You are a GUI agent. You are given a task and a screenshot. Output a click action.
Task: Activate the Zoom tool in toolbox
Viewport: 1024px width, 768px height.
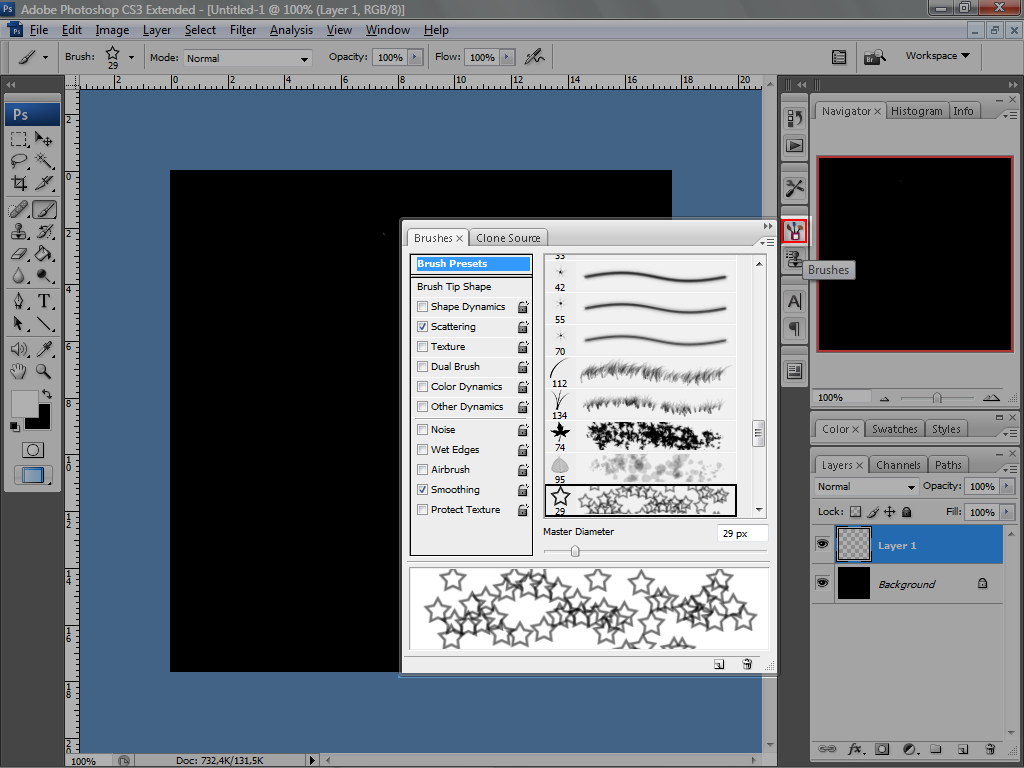pos(44,371)
